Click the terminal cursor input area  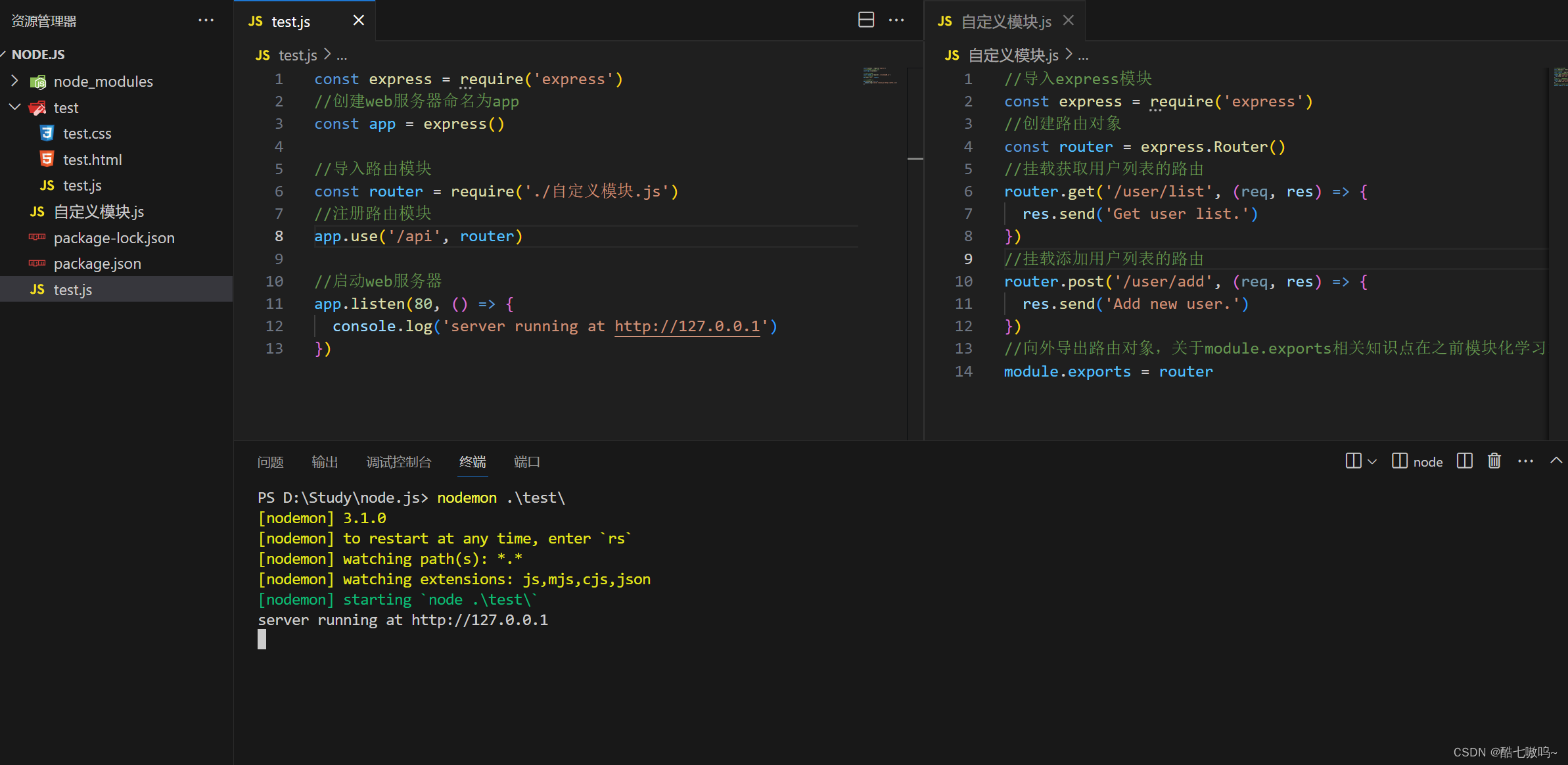[x=262, y=639]
